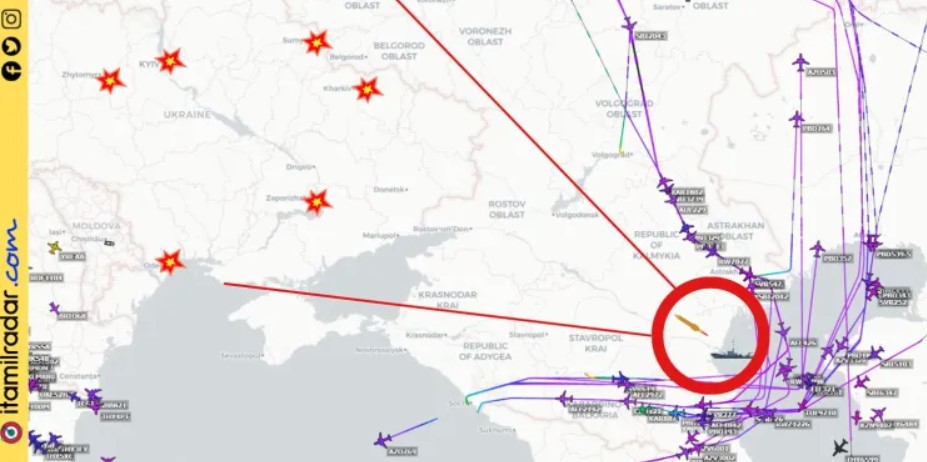
Task: Click the explosion marker at Kyiv
Action: coord(170,61)
